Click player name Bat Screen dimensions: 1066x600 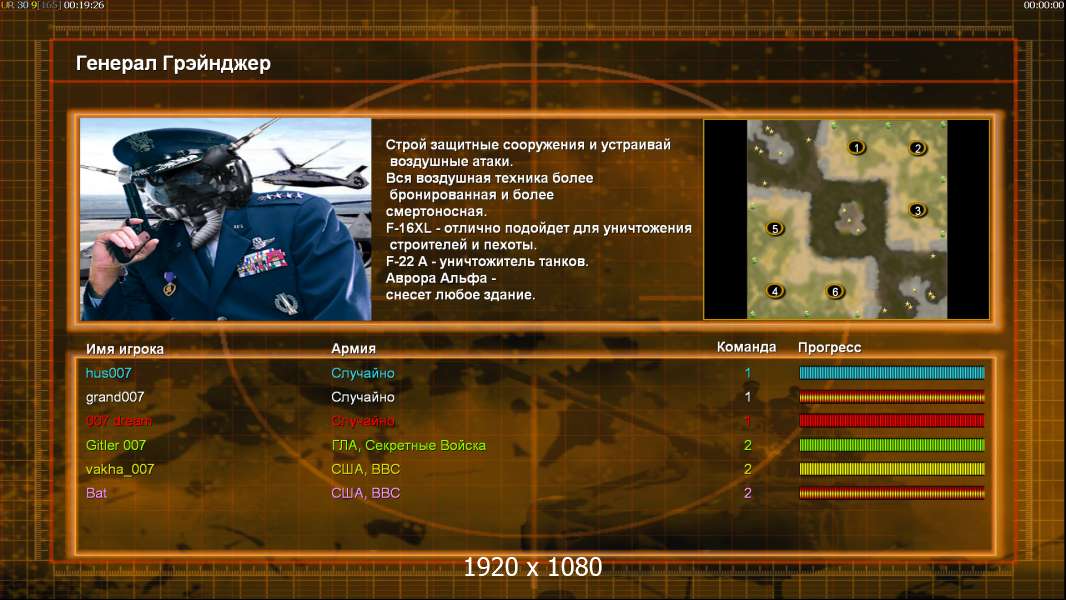click(96, 493)
